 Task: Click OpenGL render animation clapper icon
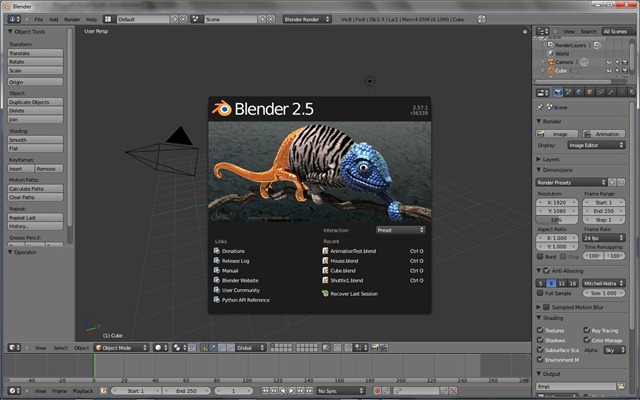point(384,348)
